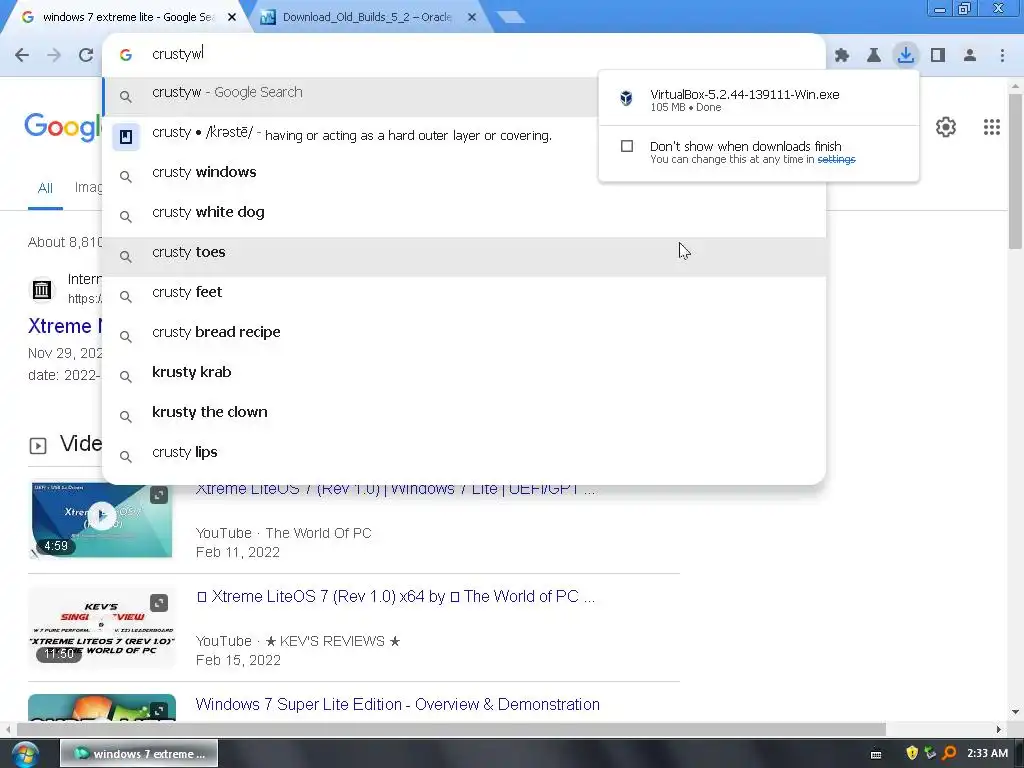Switch to windows 7 extreme lite tab
The height and width of the screenshot is (768, 1024).
coord(127,17)
